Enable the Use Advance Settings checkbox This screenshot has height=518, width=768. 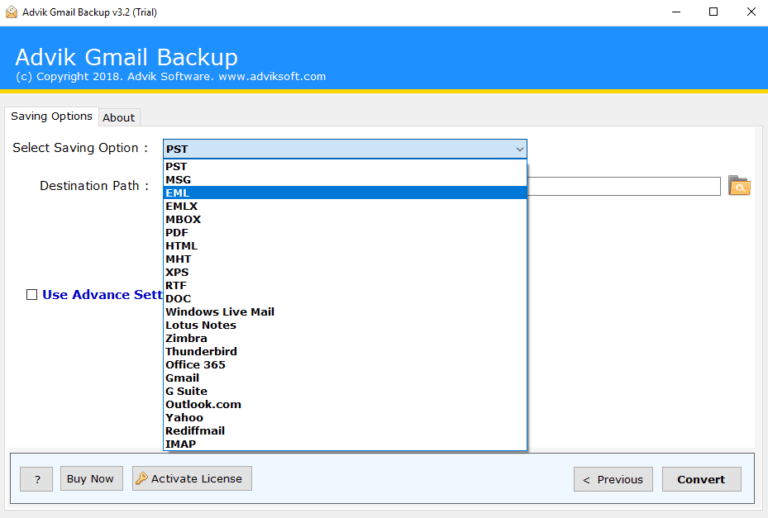[x=31, y=294]
